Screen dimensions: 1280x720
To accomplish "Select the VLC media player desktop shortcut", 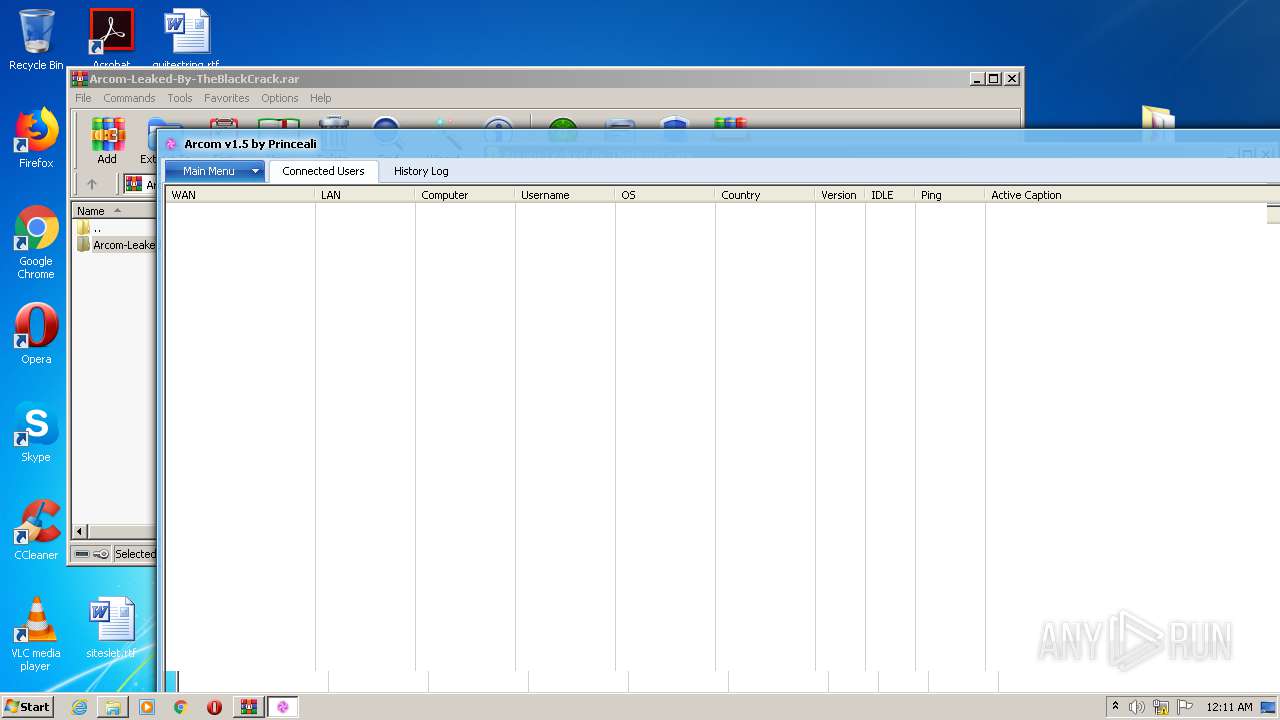I will tap(36, 634).
